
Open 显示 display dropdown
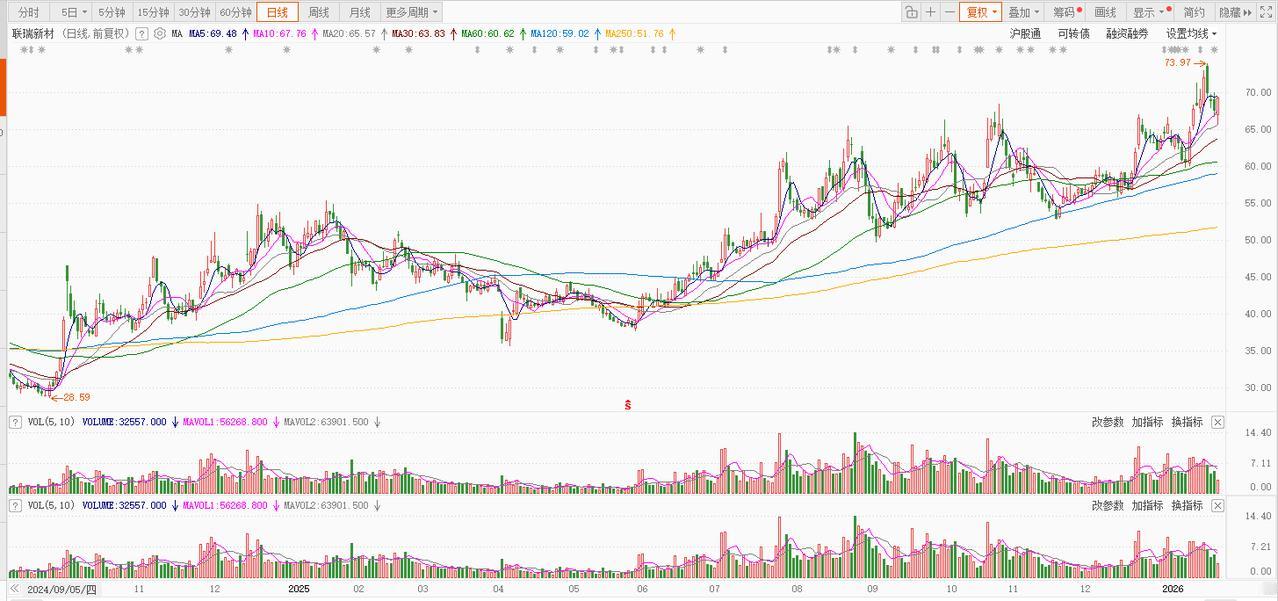[1148, 12]
